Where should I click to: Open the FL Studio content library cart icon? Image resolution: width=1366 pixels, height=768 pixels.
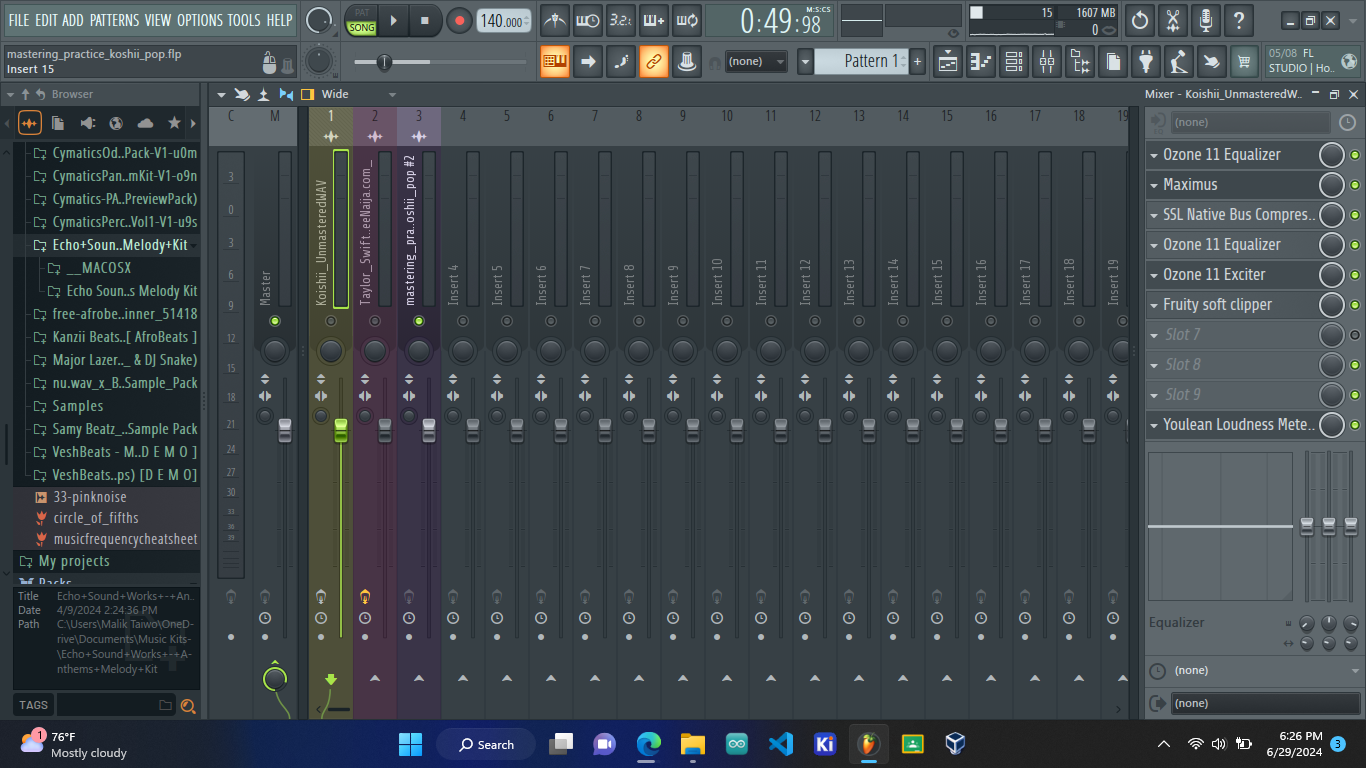(x=1245, y=62)
